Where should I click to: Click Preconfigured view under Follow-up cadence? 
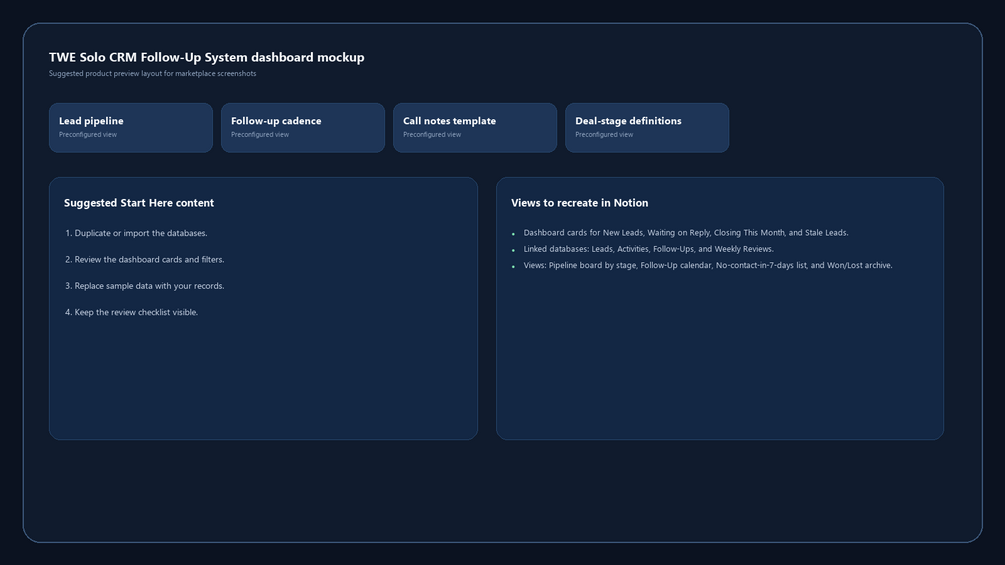260,135
